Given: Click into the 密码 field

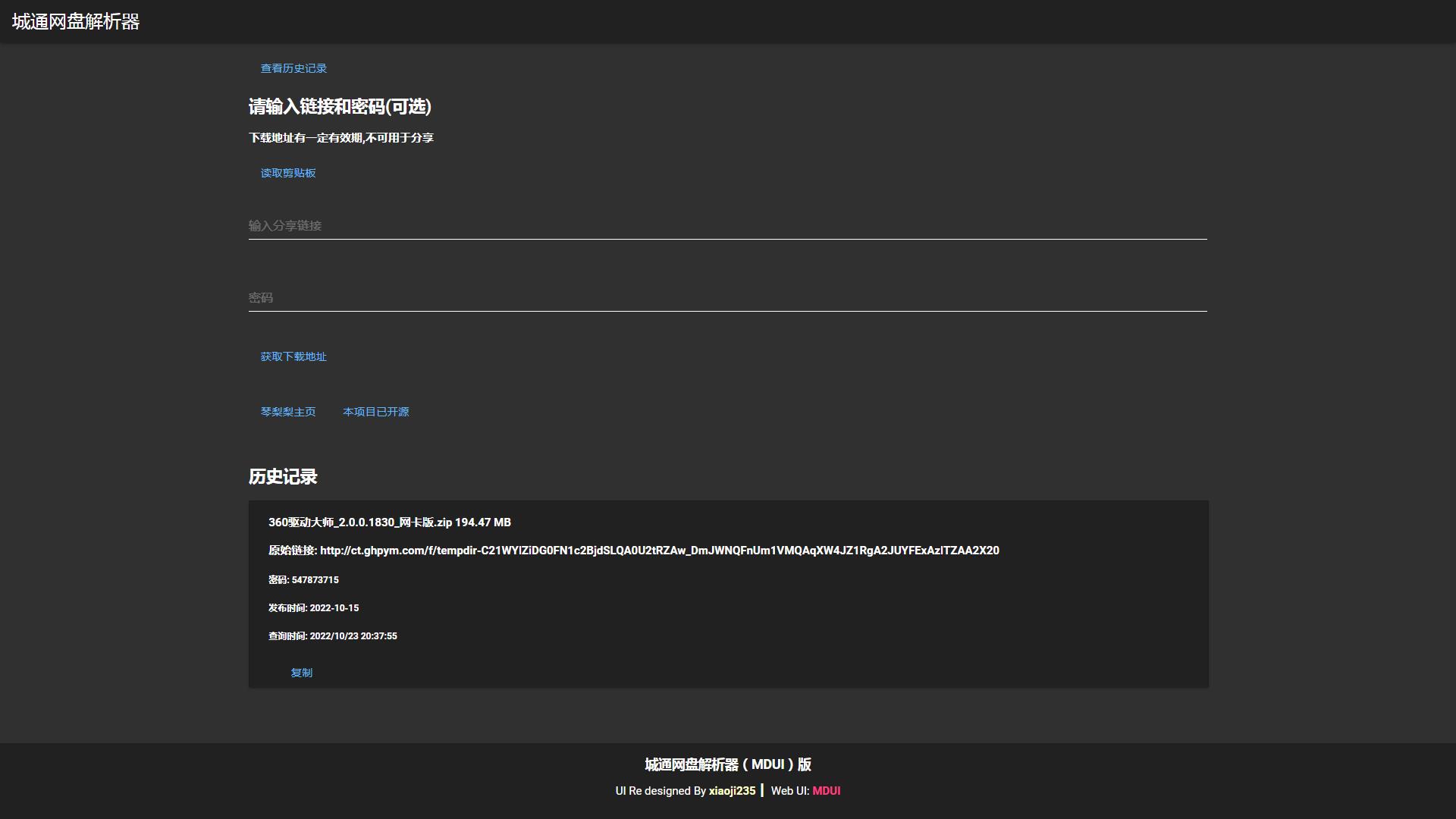Looking at the screenshot, I should [726, 297].
